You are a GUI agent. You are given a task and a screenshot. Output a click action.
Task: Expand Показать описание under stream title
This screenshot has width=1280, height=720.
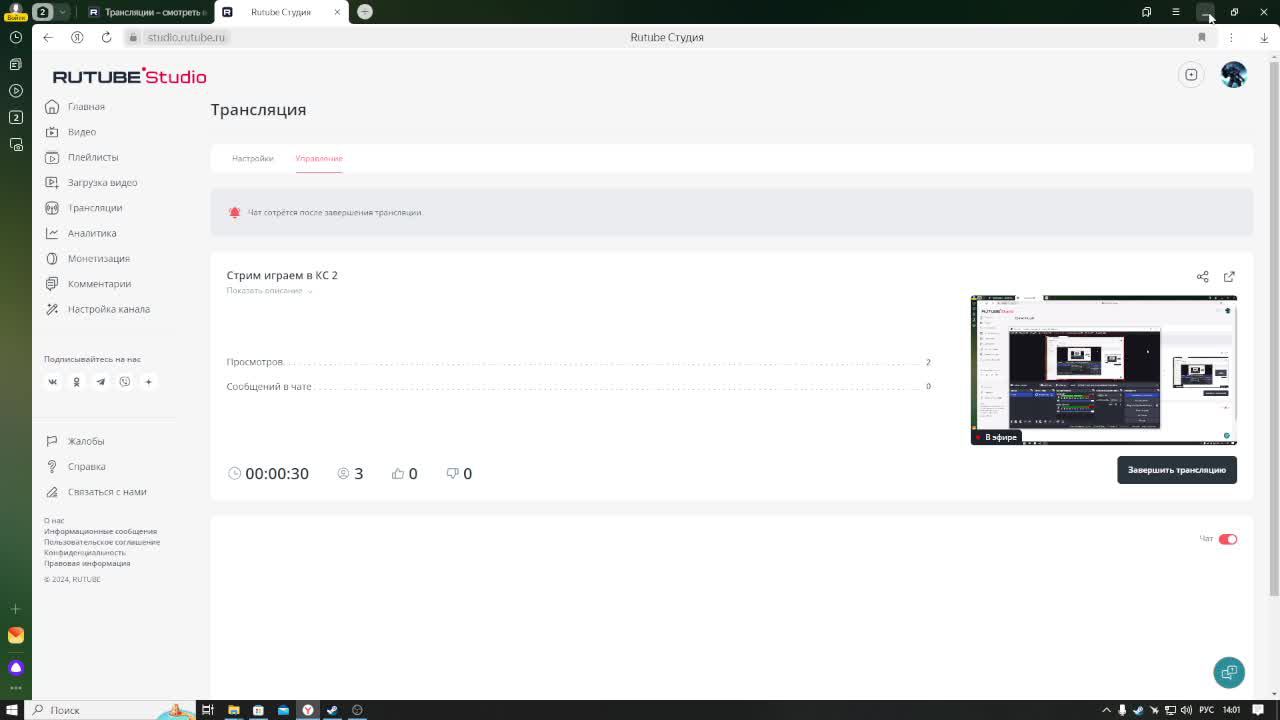pos(269,291)
